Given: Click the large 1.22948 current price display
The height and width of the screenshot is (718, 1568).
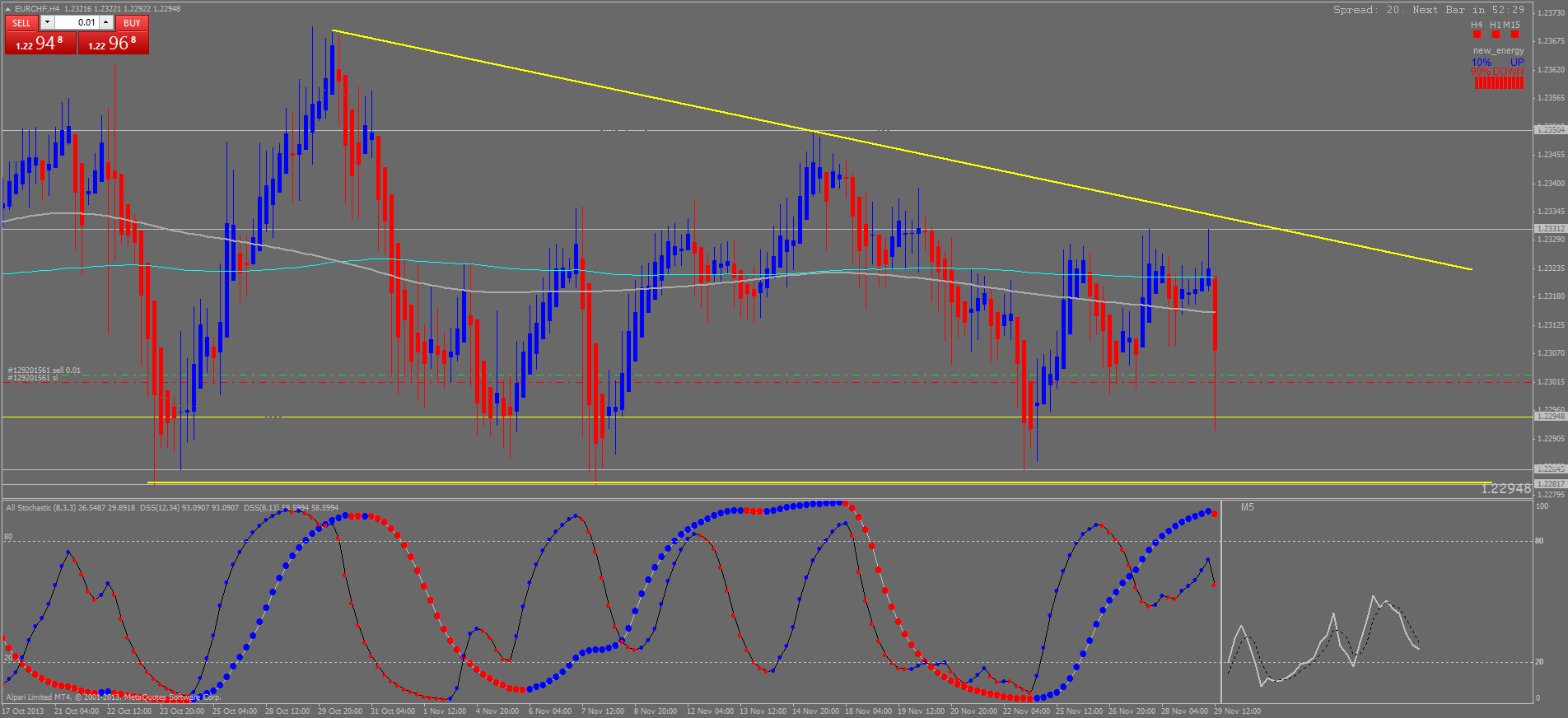Looking at the screenshot, I should click(x=1505, y=489).
